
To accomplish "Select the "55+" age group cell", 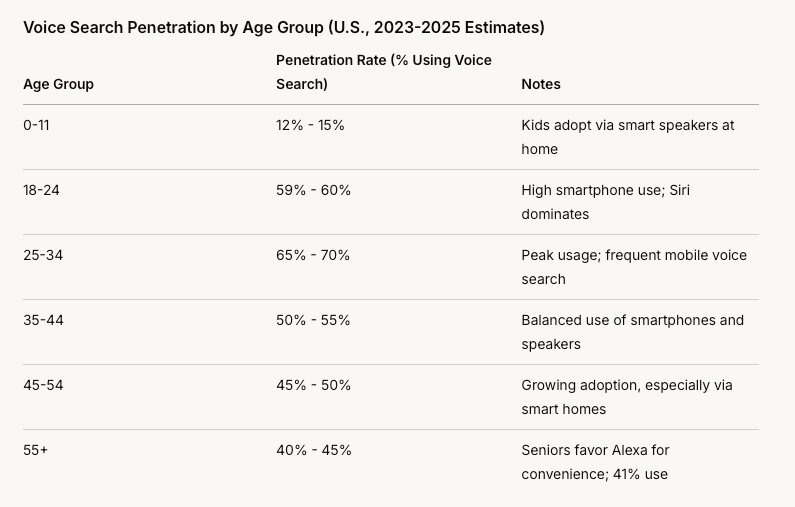I will 35,450.
